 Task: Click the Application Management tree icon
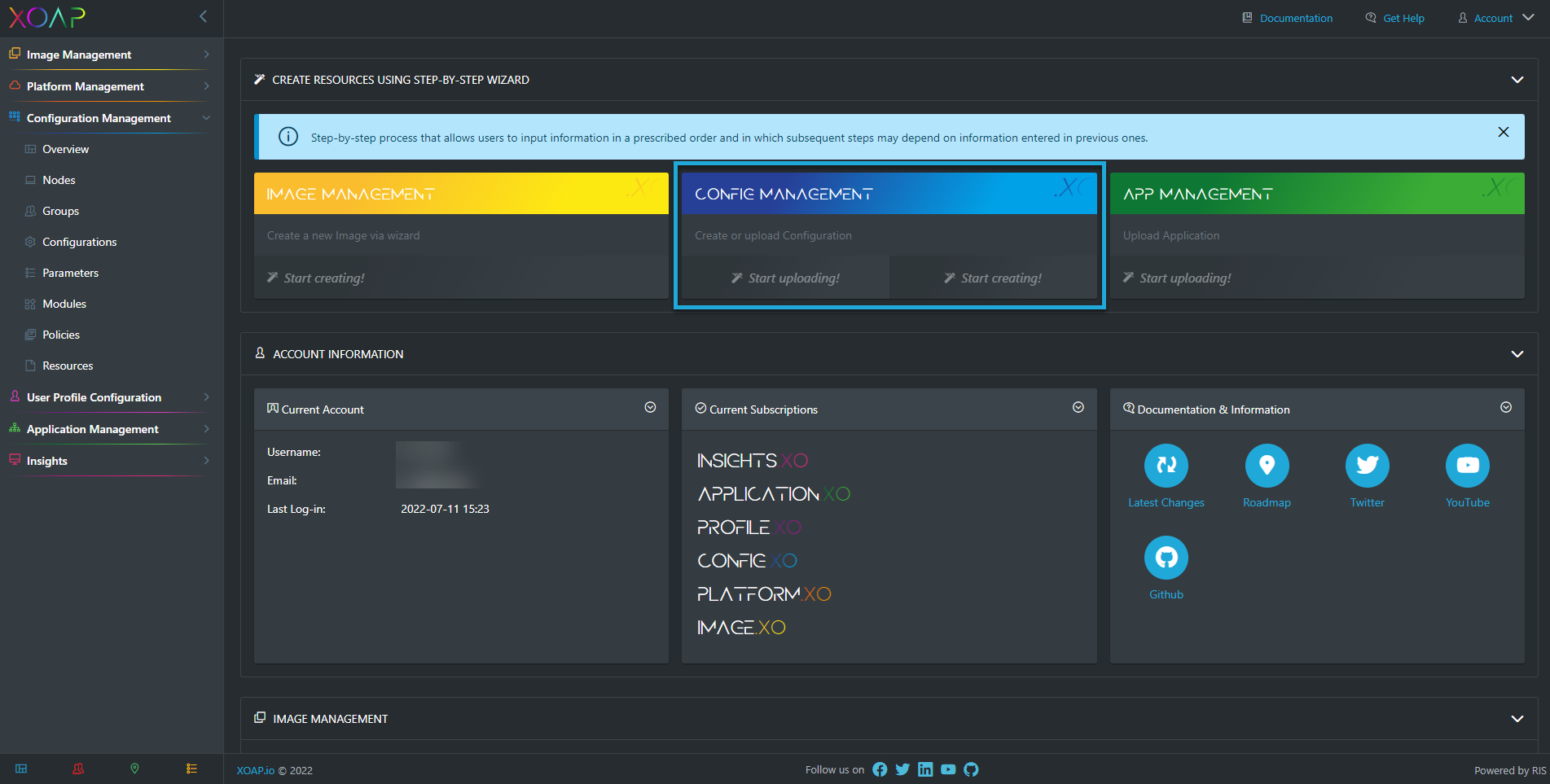[x=15, y=428]
